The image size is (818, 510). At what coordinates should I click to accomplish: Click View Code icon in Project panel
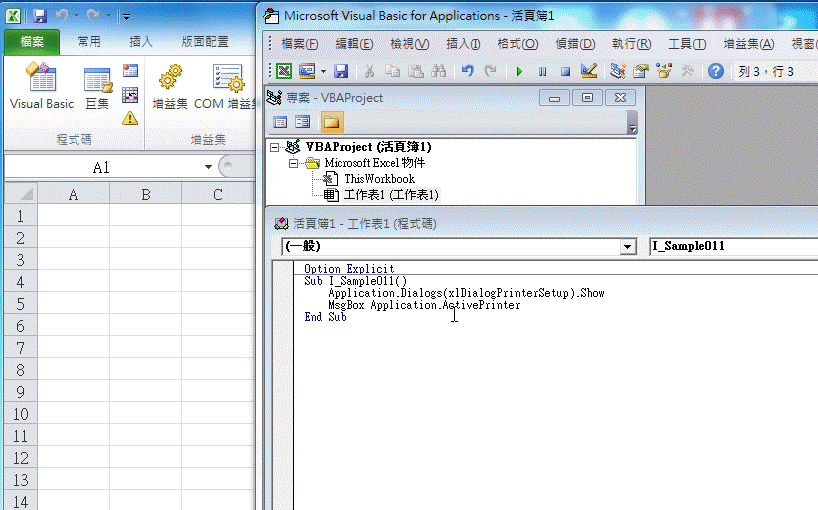click(x=280, y=122)
